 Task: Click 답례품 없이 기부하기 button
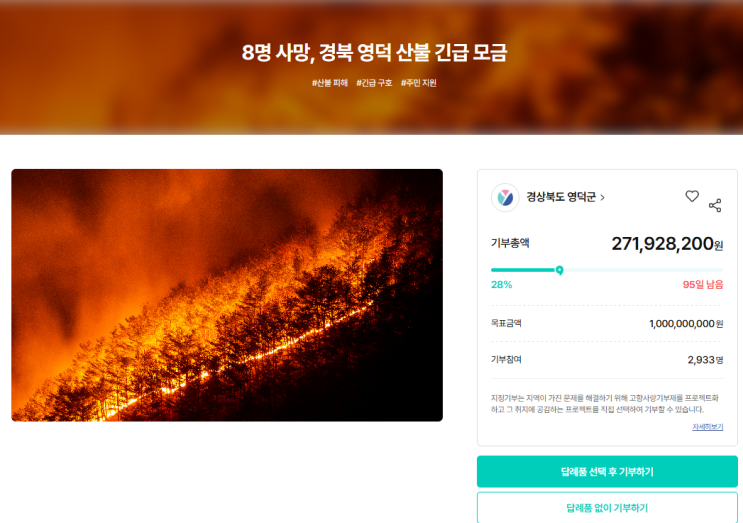(607, 508)
